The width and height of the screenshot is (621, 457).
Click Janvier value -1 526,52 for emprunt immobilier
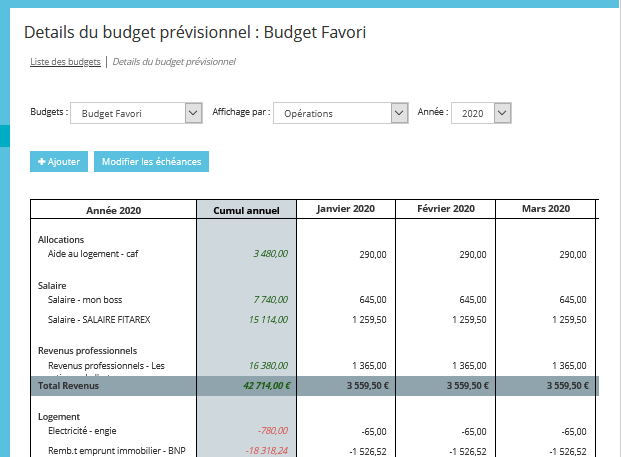click(x=368, y=451)
